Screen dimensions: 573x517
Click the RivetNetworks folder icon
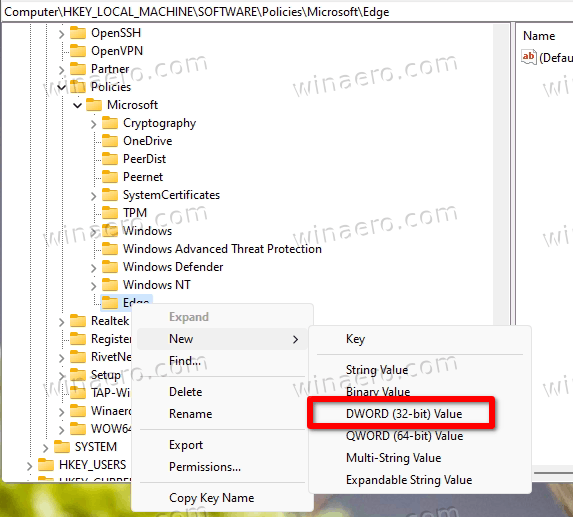pos(78,356)
